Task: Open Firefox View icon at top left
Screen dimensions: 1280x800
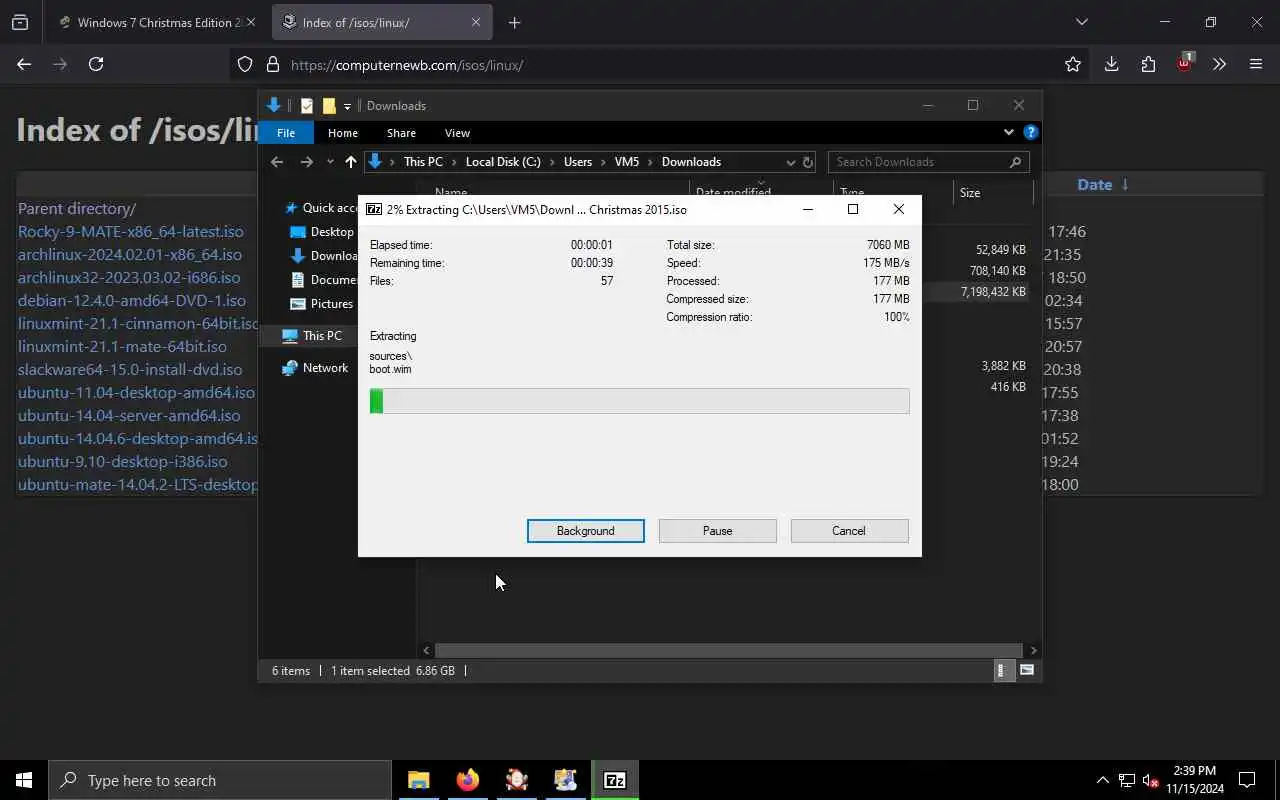Action: (x=20, y=23)
